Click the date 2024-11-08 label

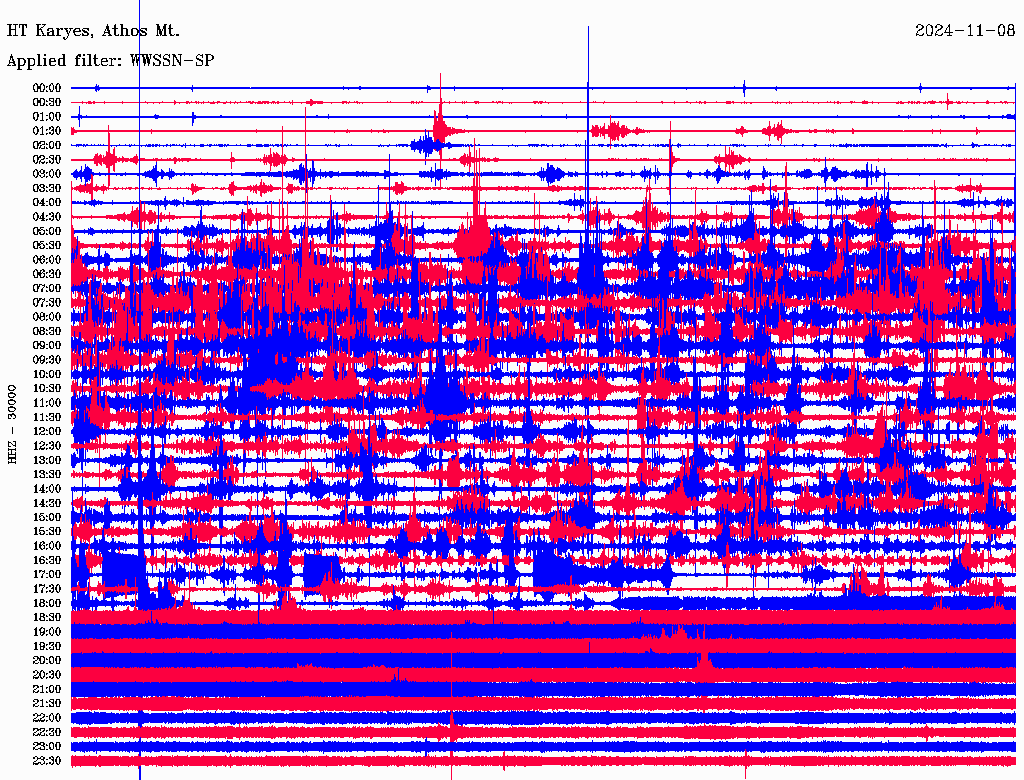tap(964, 31)
